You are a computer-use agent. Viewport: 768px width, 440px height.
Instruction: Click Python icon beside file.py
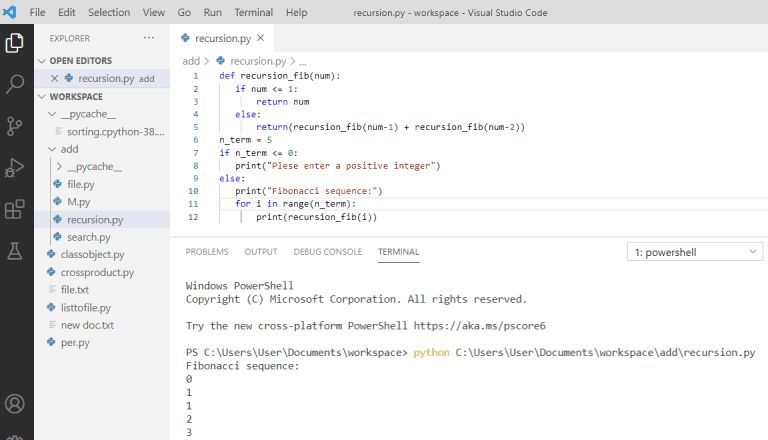[x=58, y=184]
